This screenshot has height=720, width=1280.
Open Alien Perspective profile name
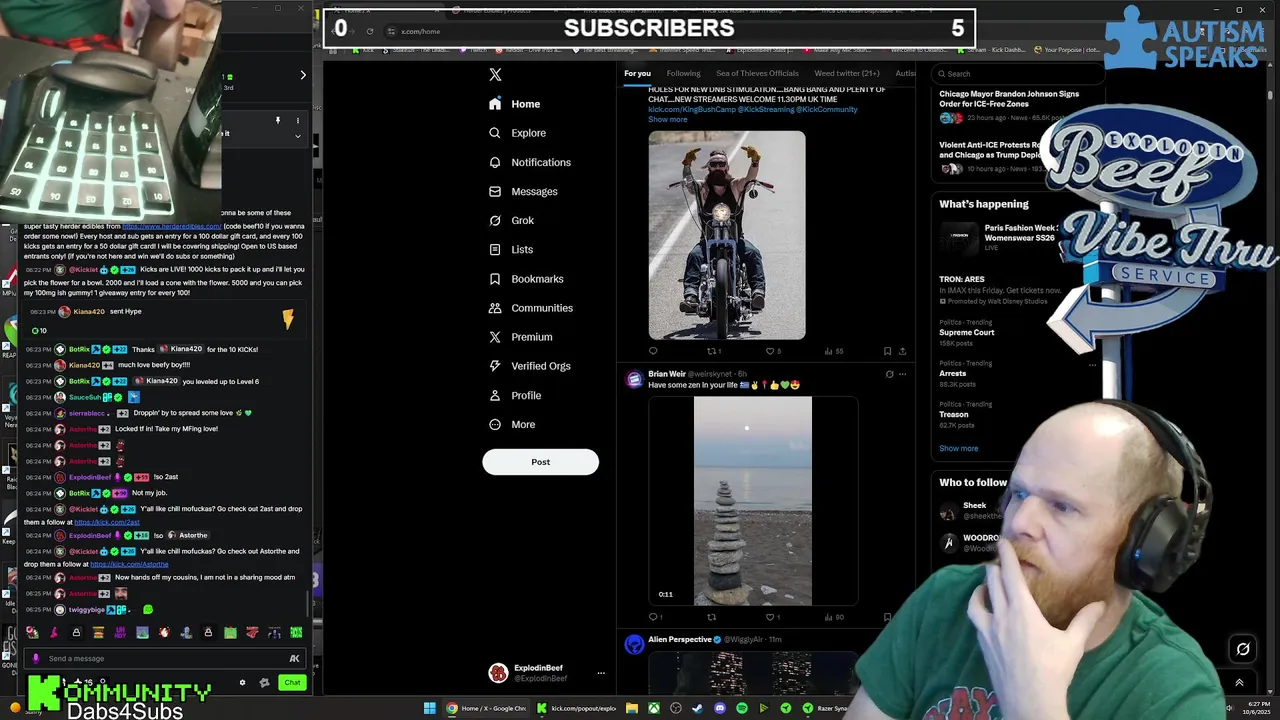(x=680, y=639)
